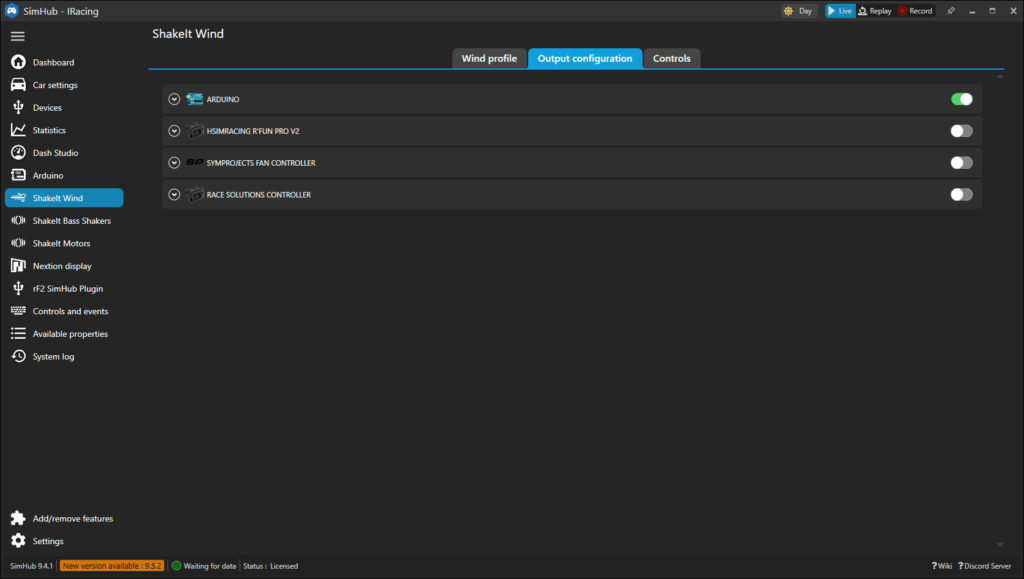The width and height of the screenshot is (1024, 579).
Task: Click the scroll up arrow
Action: 1000,76
